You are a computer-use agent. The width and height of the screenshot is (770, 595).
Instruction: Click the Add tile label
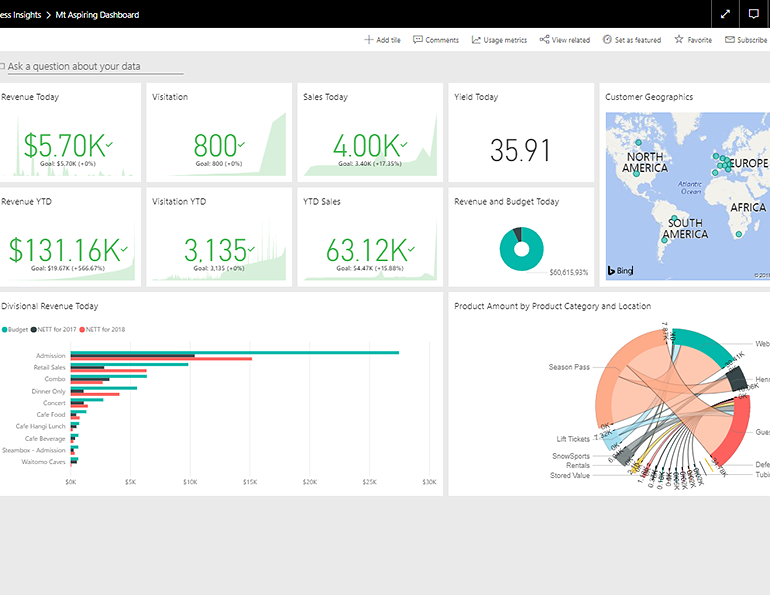388,40
